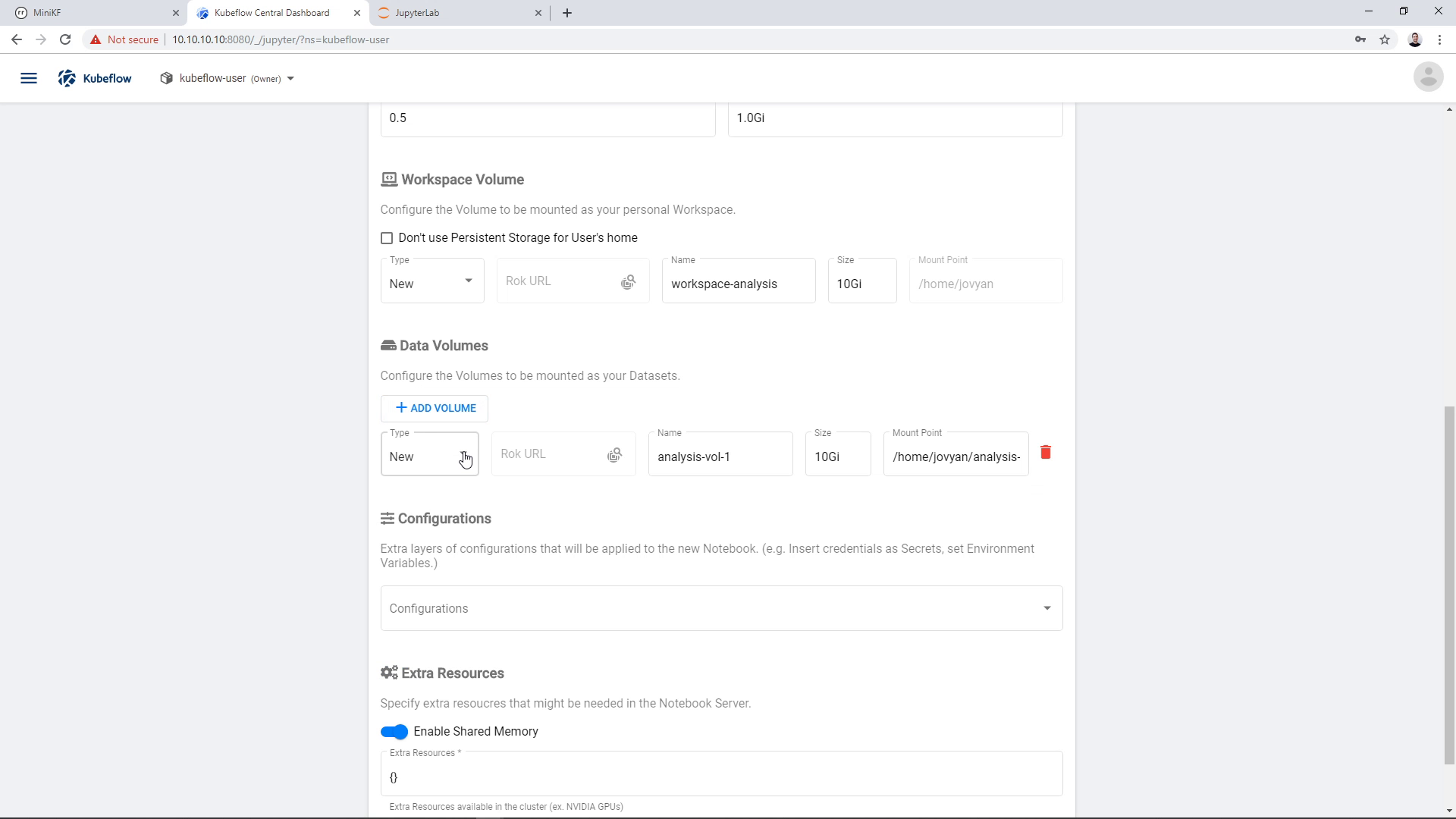Browse Rok URL for data volume
This screenshot has width=1456, height=819.
614,454
